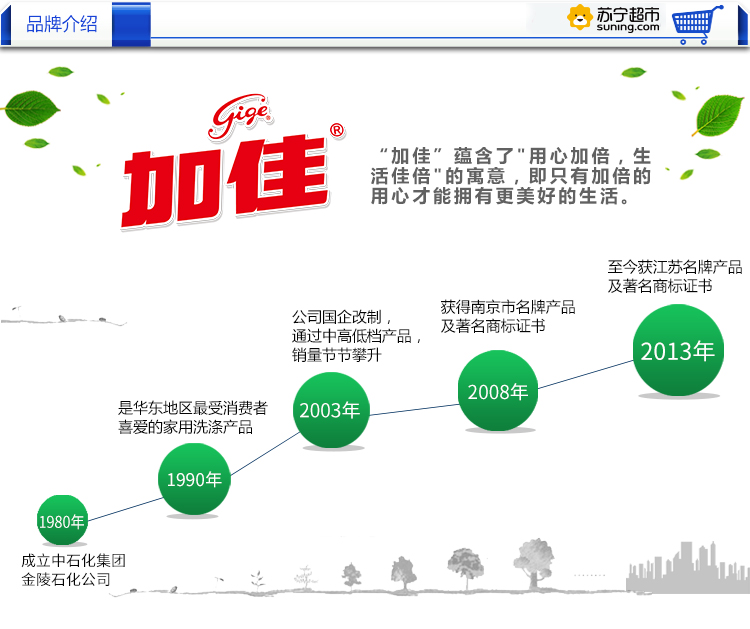Click the blue shopping cart icon
This screenshot has width=750, height=629.
[697, 24]
